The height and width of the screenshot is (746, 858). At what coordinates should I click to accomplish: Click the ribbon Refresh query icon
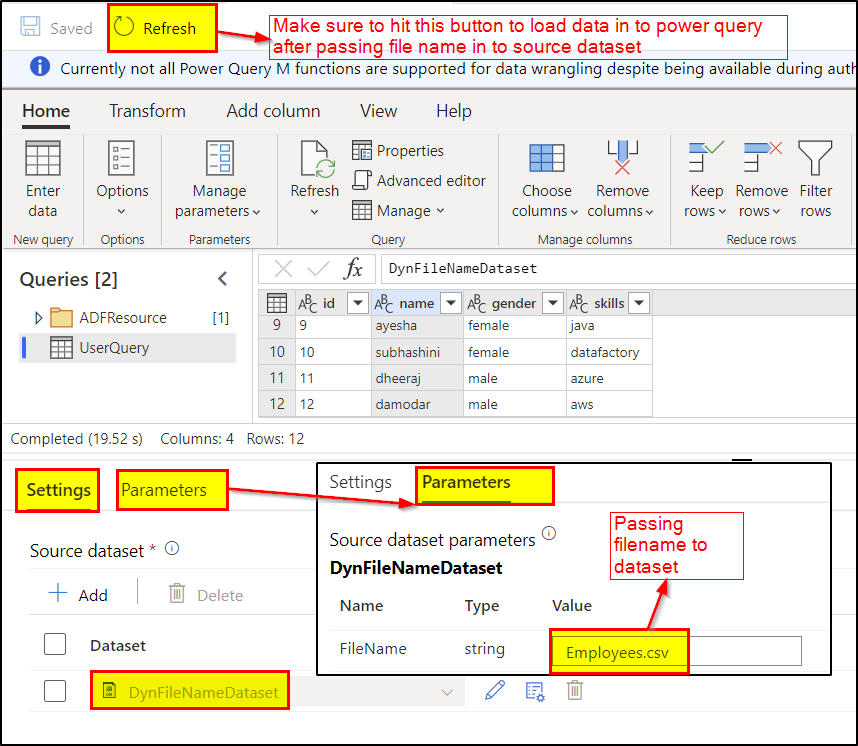click(x=318, y=159)
